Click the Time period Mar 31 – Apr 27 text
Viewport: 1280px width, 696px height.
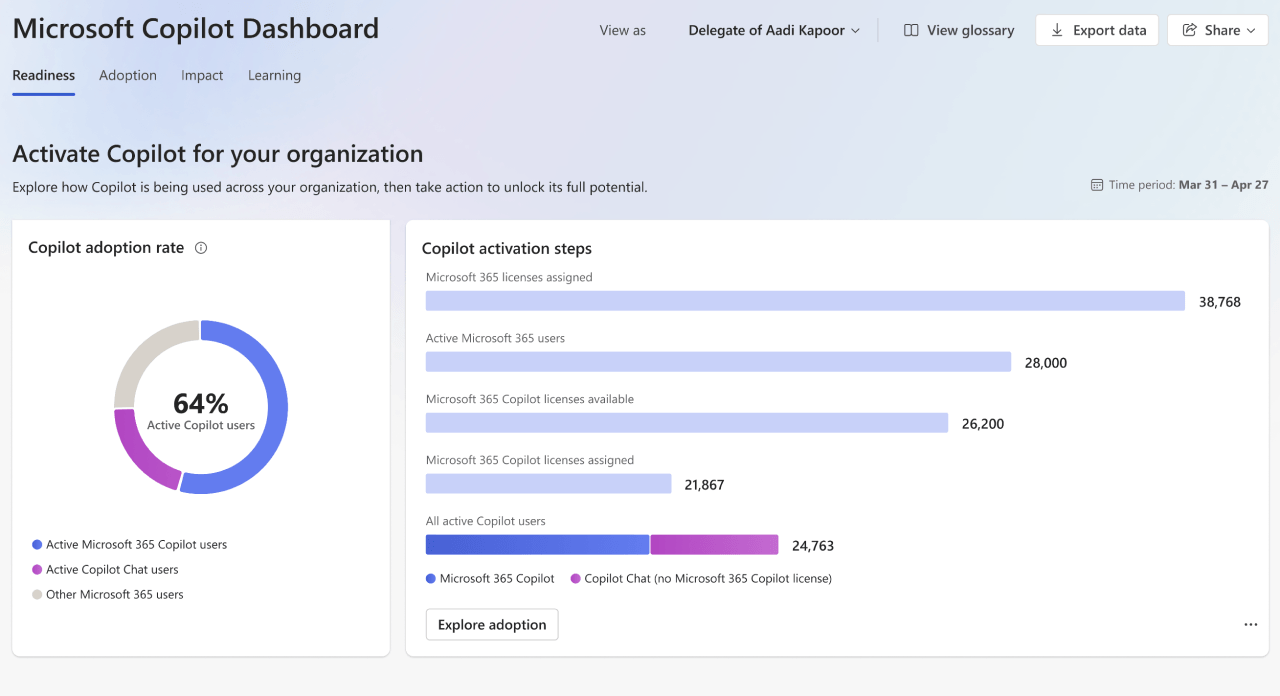[x=1188, y=185]
